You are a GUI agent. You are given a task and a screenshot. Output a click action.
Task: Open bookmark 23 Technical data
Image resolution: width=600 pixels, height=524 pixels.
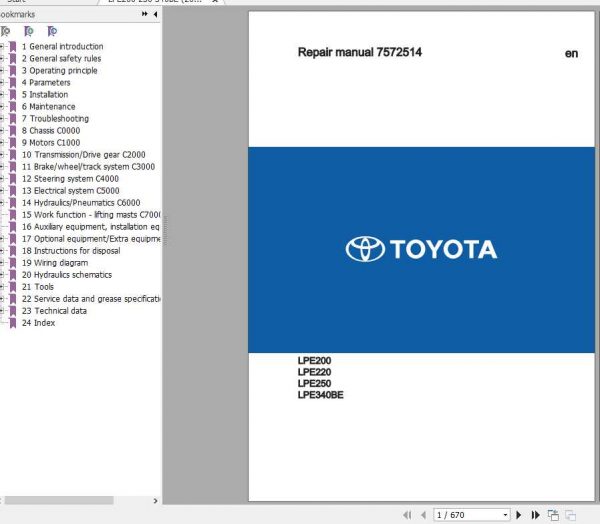[54, 311]
